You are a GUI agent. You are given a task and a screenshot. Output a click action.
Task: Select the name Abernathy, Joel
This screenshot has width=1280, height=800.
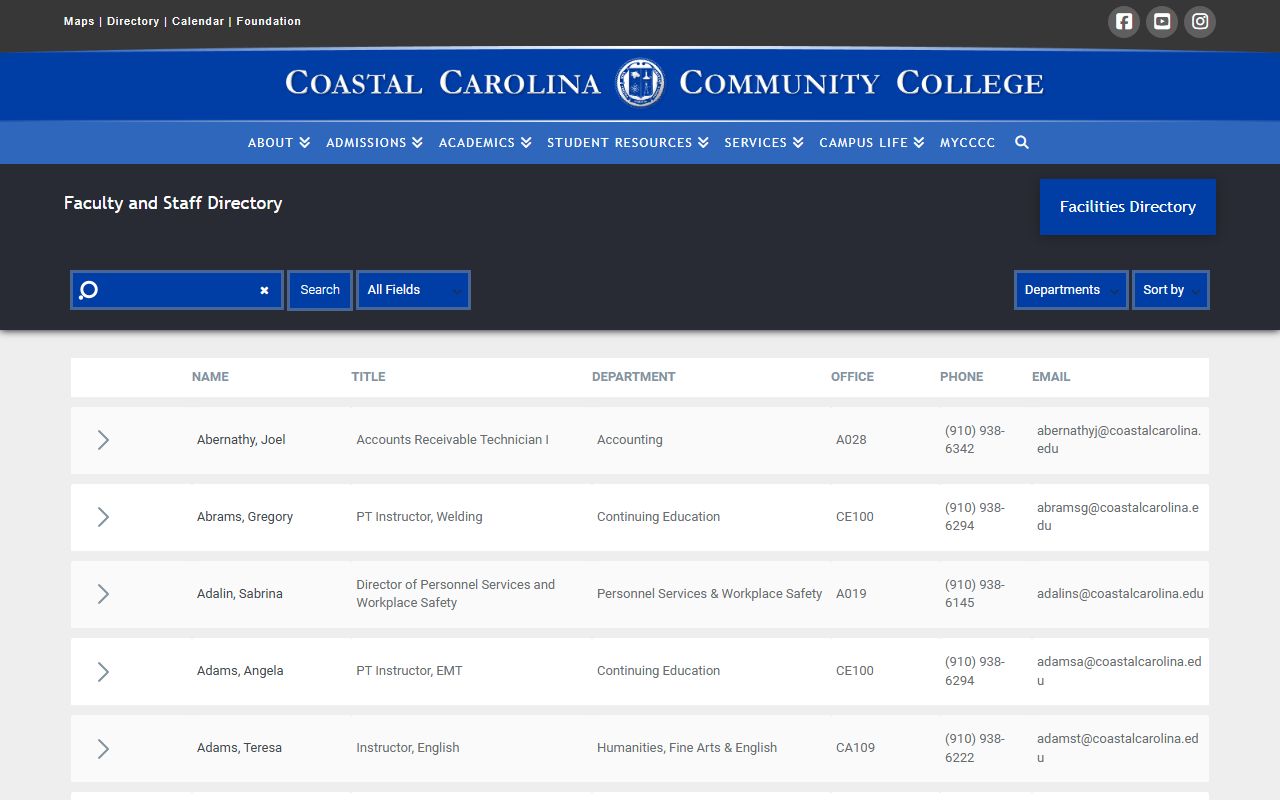[x=241, y=440]
